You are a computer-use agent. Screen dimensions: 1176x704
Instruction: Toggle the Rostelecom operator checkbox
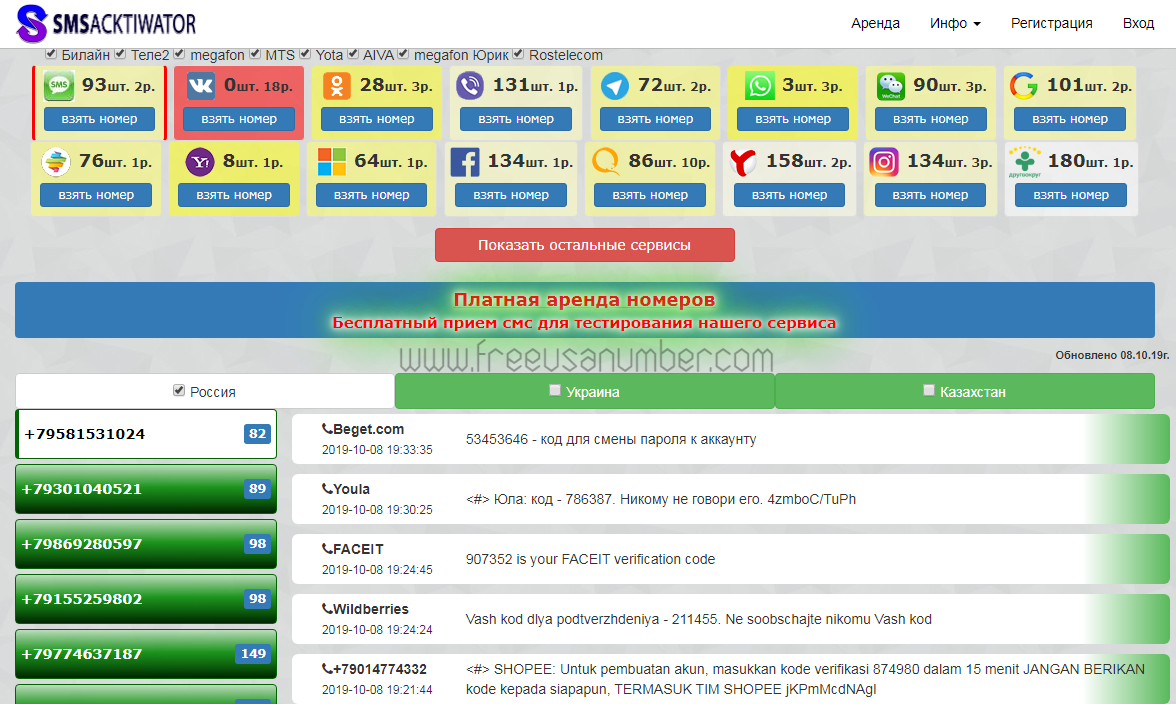point(518,54)
